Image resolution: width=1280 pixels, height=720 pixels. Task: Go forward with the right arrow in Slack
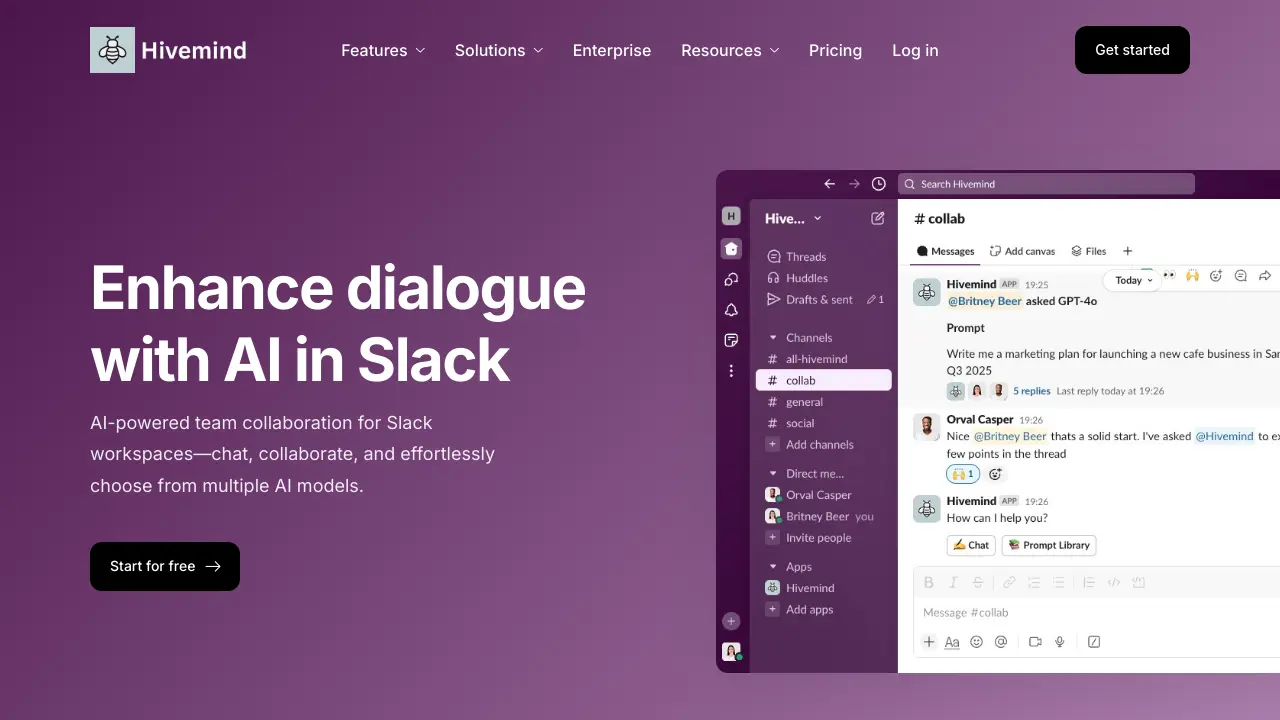click(854, 184)
